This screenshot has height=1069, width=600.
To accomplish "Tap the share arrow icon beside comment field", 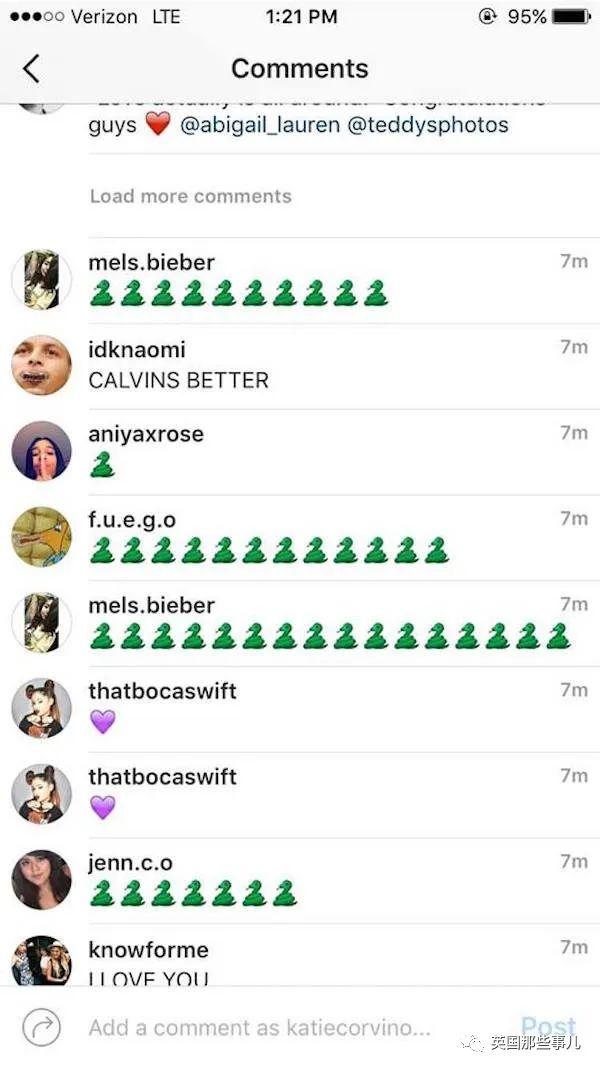I will point(42,1027).
